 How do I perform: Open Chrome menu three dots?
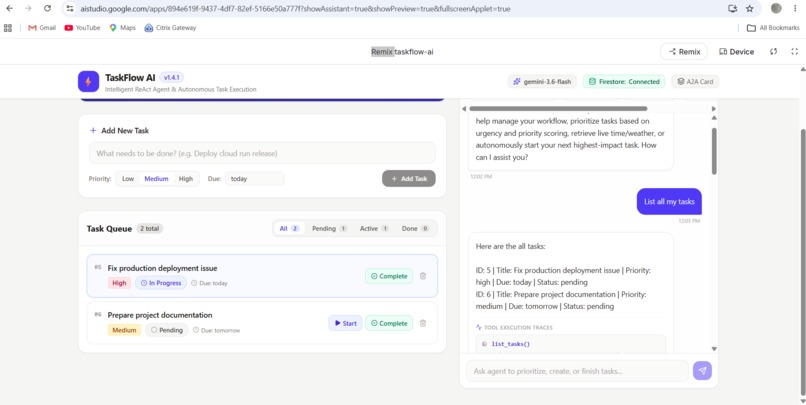click(797, 8)
